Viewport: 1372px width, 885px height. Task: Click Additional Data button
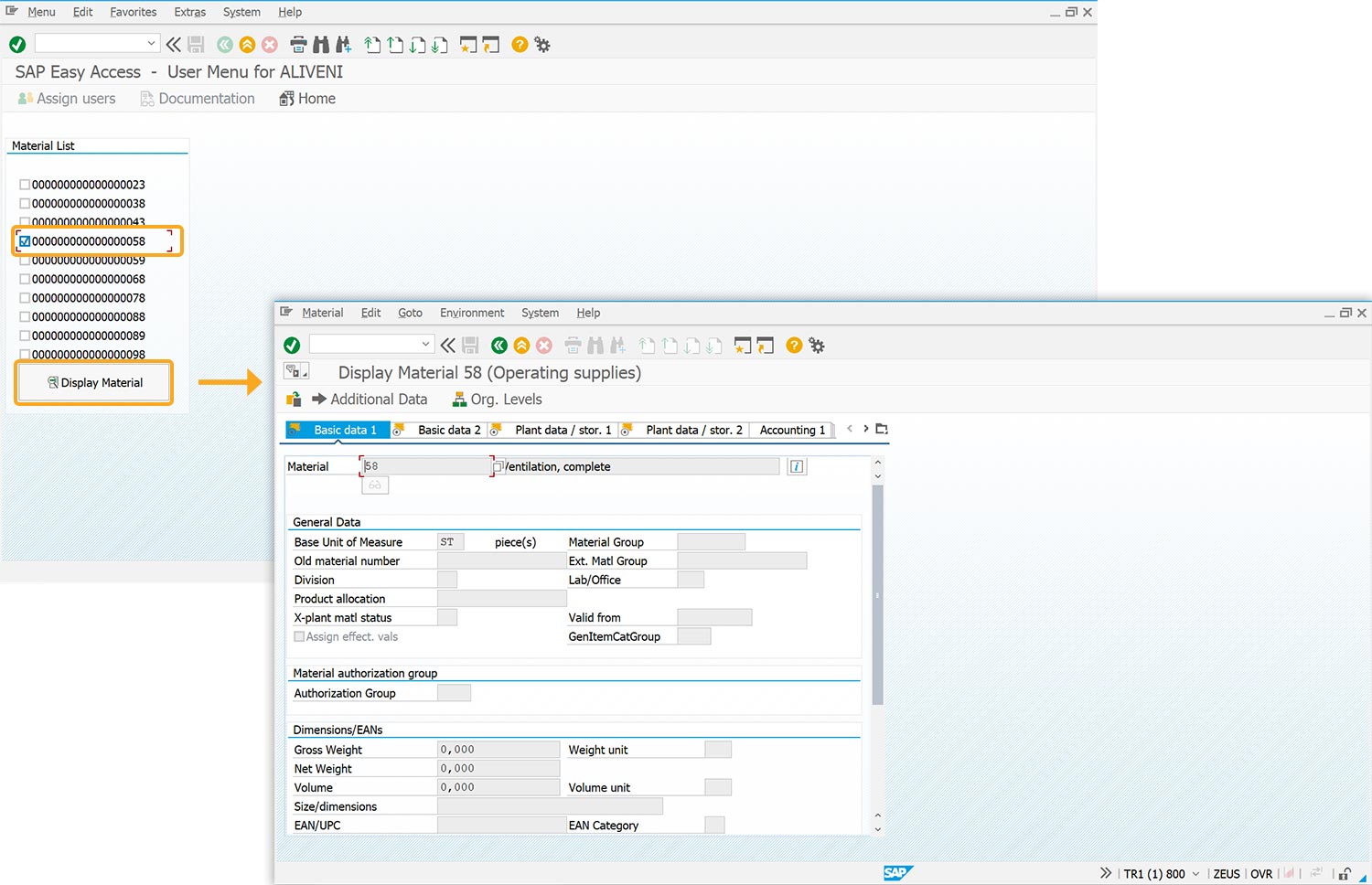370,400
